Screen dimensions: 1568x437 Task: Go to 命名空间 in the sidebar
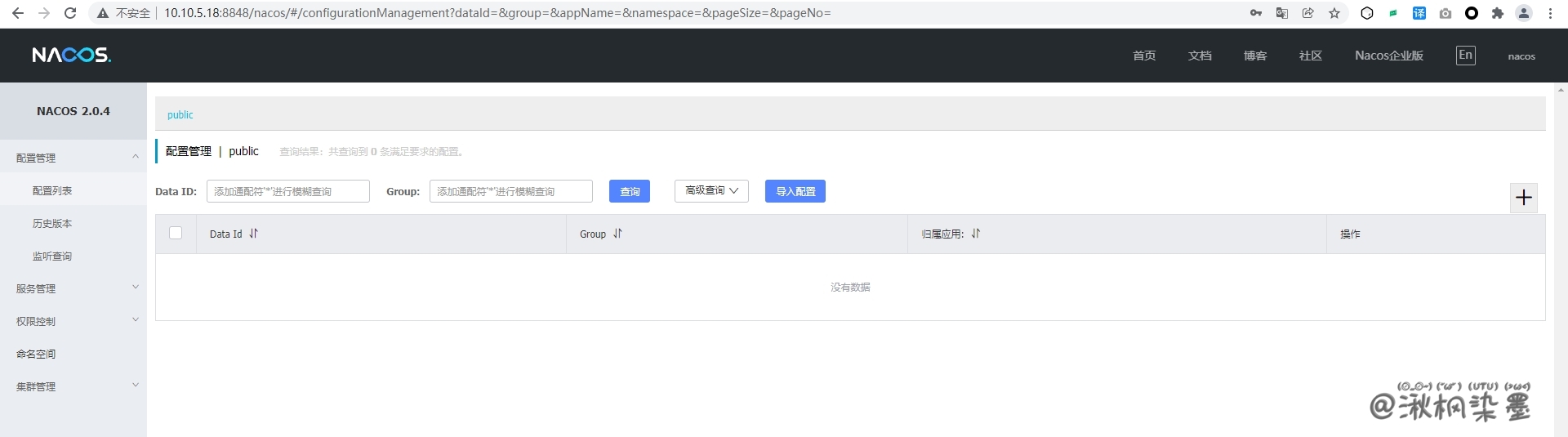[36, 354]
